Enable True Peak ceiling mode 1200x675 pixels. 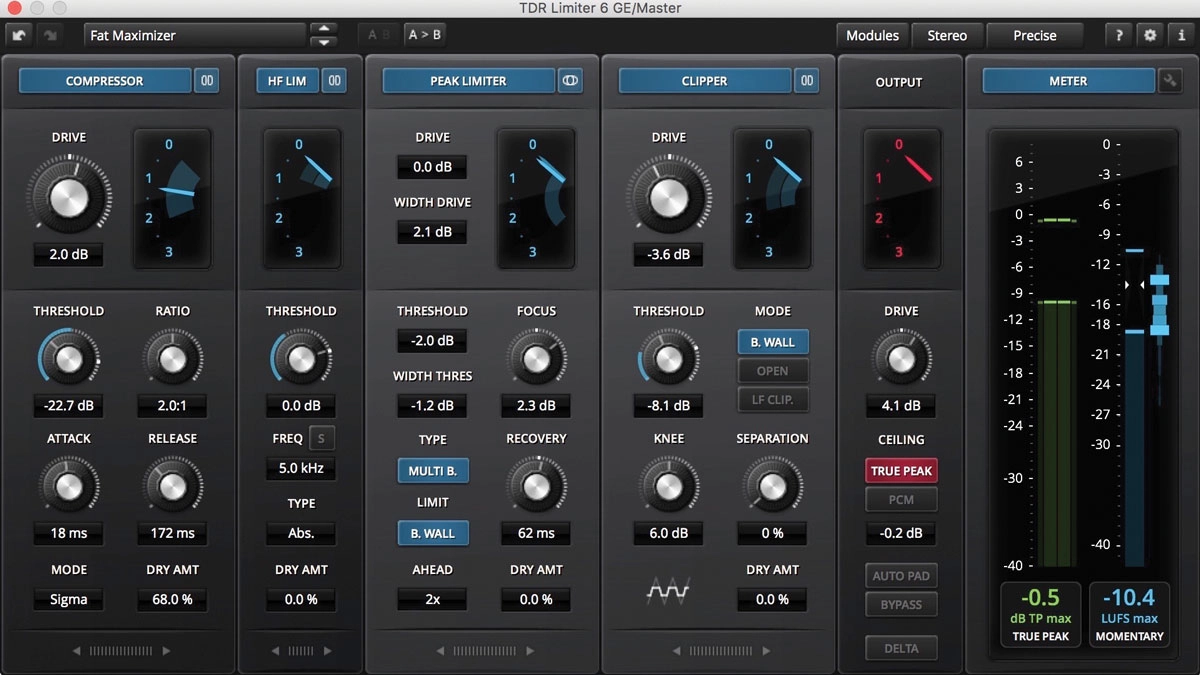pos(902,471)
